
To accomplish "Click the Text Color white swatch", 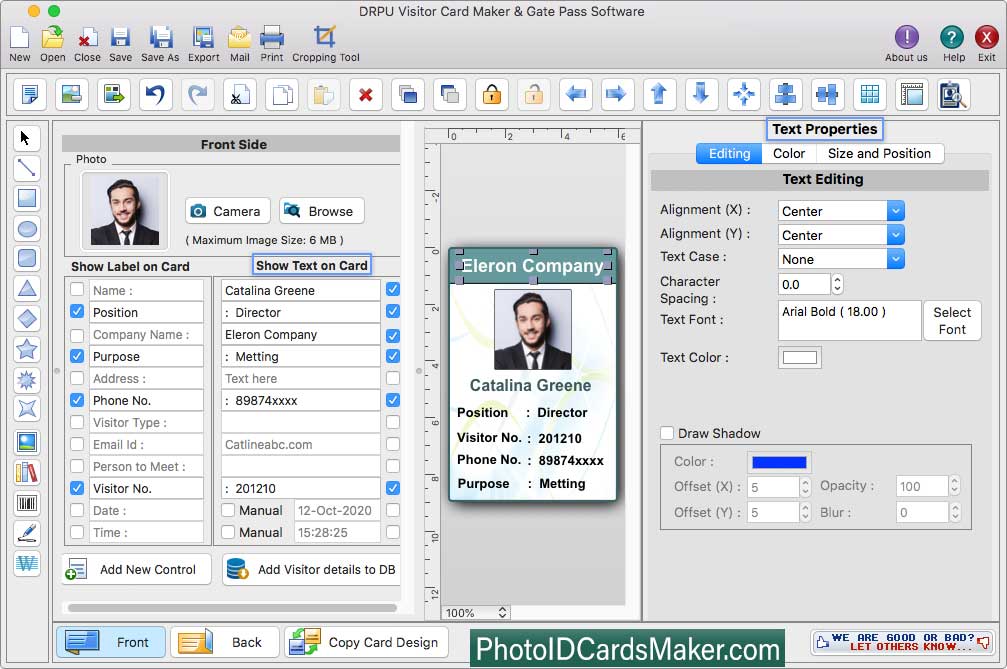I will click(x=800, y=358).
